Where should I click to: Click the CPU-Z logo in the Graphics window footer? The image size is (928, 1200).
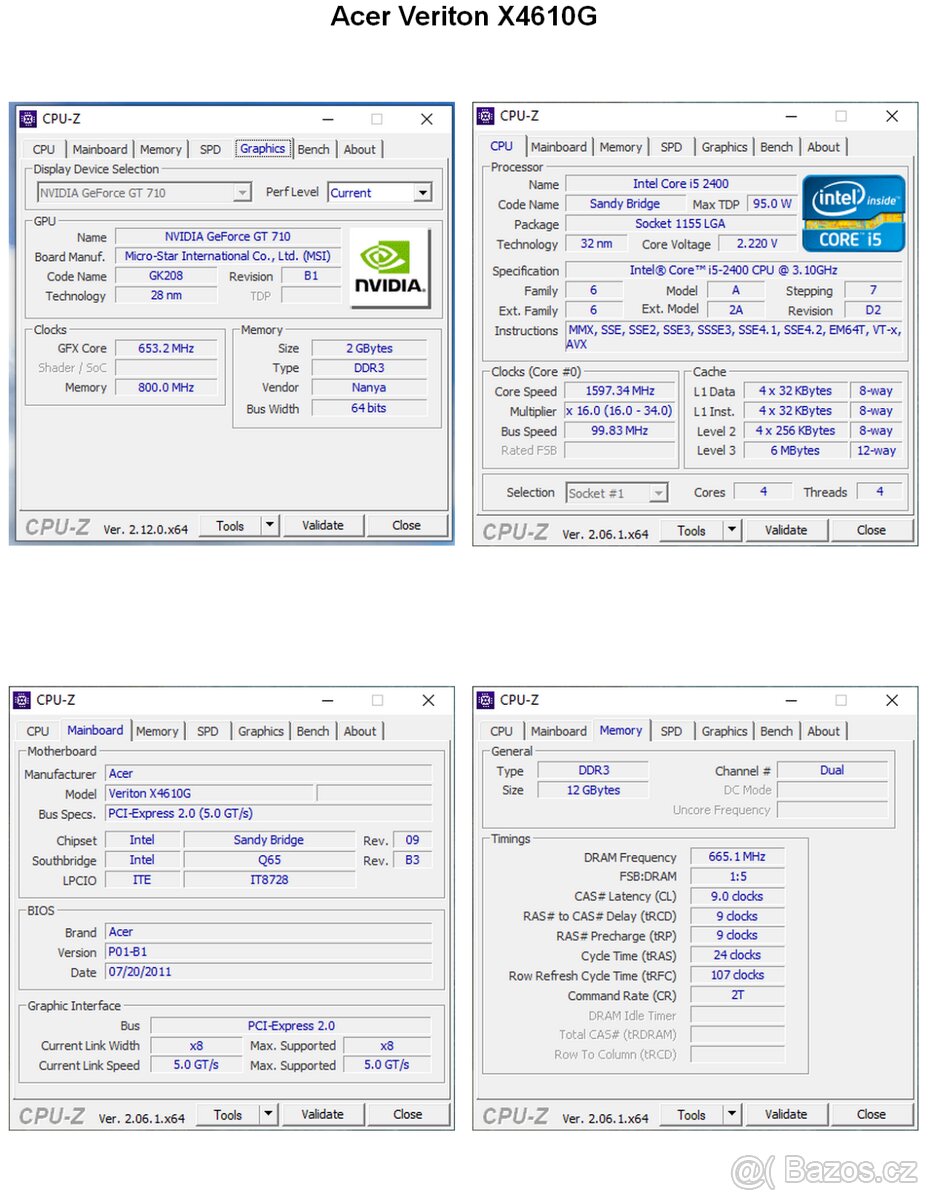(56, 526)
